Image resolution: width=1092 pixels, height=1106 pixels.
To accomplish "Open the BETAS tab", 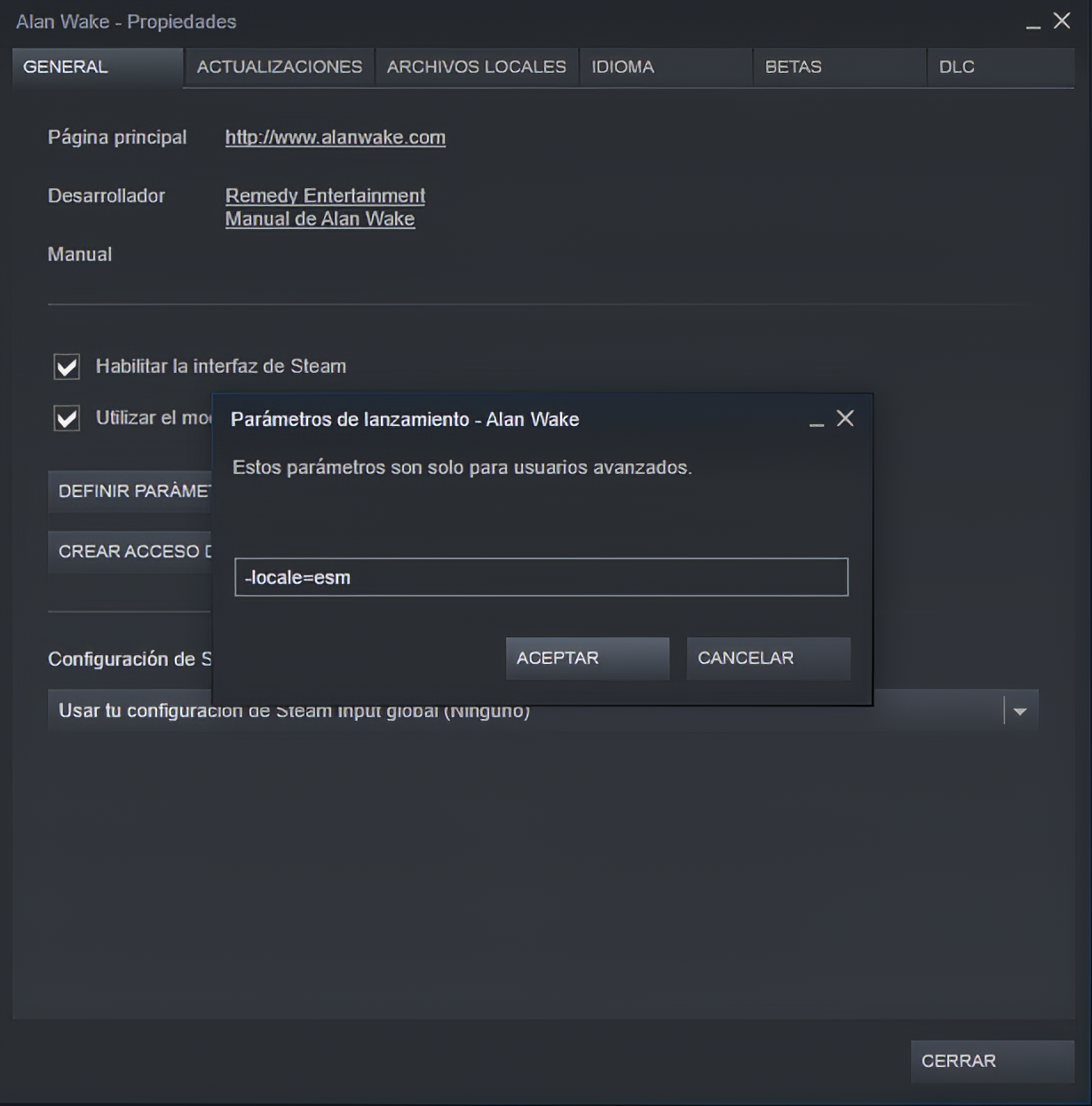I will click(840, 67).
